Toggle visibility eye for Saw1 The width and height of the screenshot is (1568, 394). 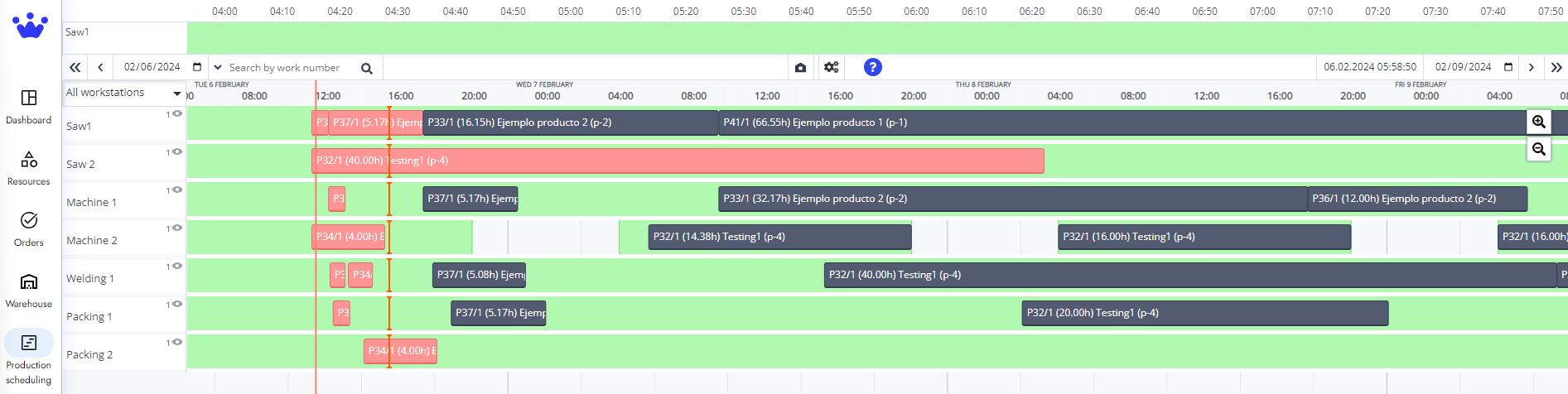pyautogui.click(x=177, y=114)
